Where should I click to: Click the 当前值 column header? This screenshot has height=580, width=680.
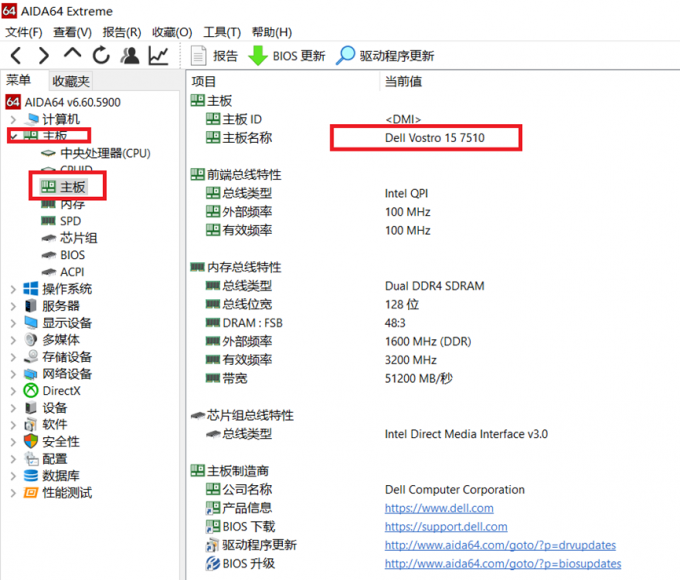tap(403, 82)
